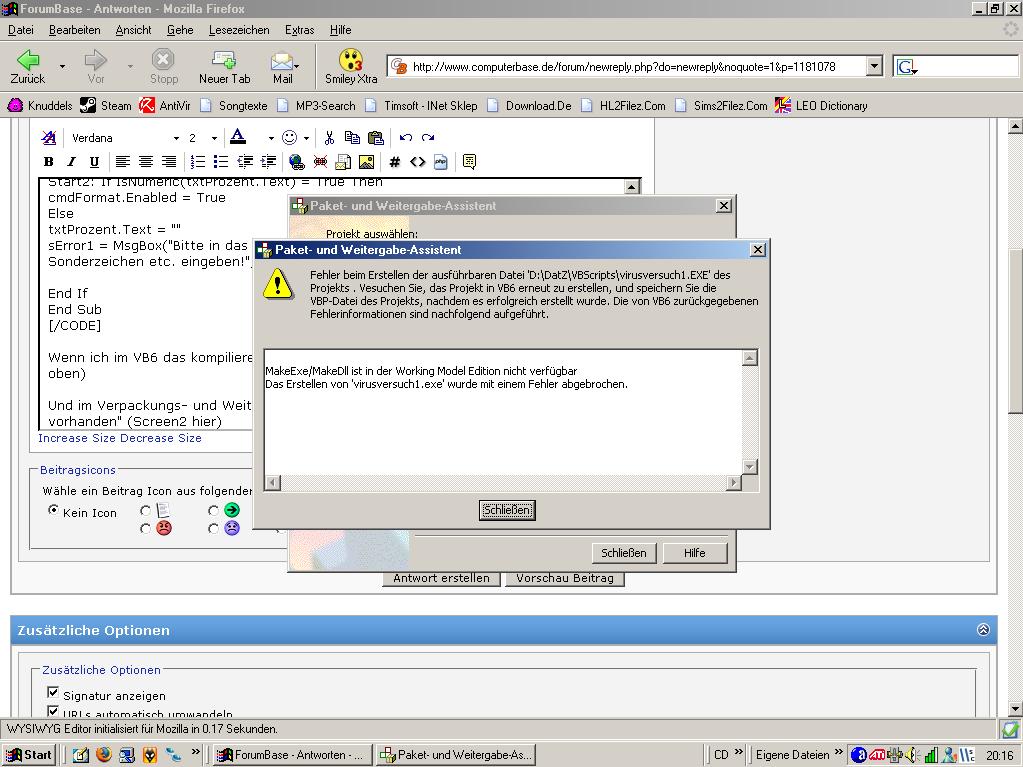The height and width of the screenshot is (767, 1023).
Task: Insert an ordered numbered list
Action: pyautogui.click(x=198, y=162)
